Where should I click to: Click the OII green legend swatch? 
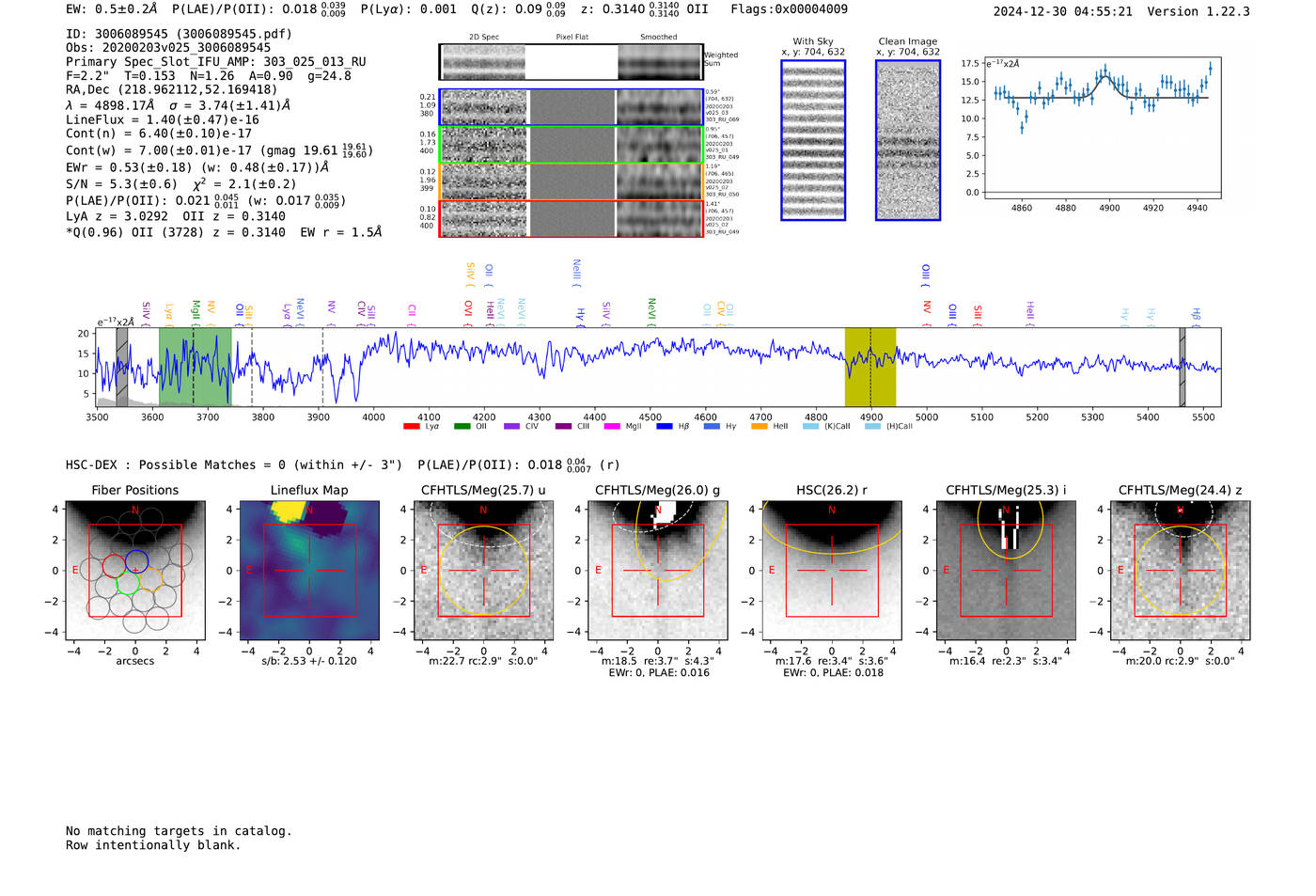tap(462, 426)
